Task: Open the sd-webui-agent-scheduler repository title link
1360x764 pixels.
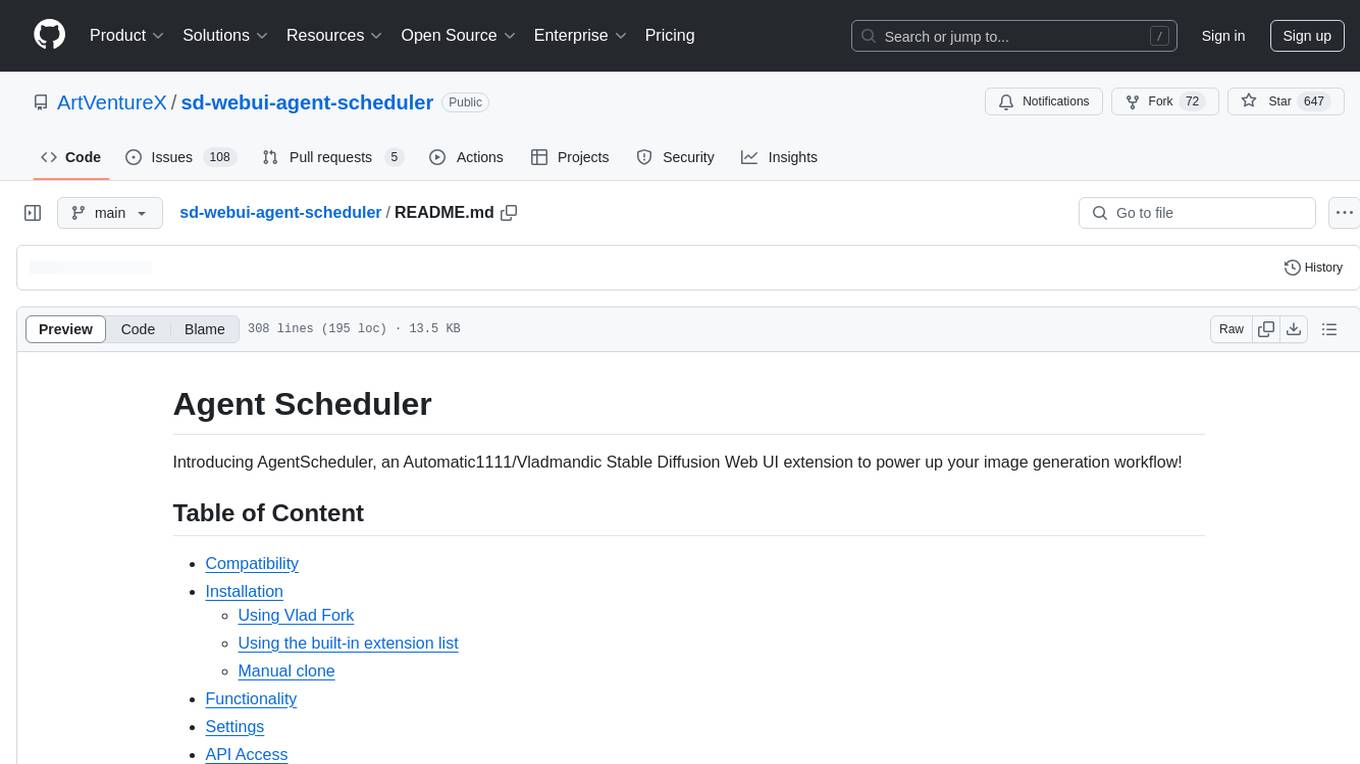Action: click(307, 102)
